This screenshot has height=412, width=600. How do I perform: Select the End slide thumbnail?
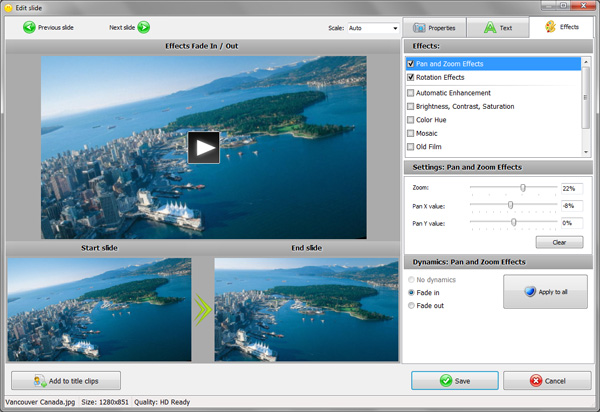pyautogui.click(x=306, y=309)
